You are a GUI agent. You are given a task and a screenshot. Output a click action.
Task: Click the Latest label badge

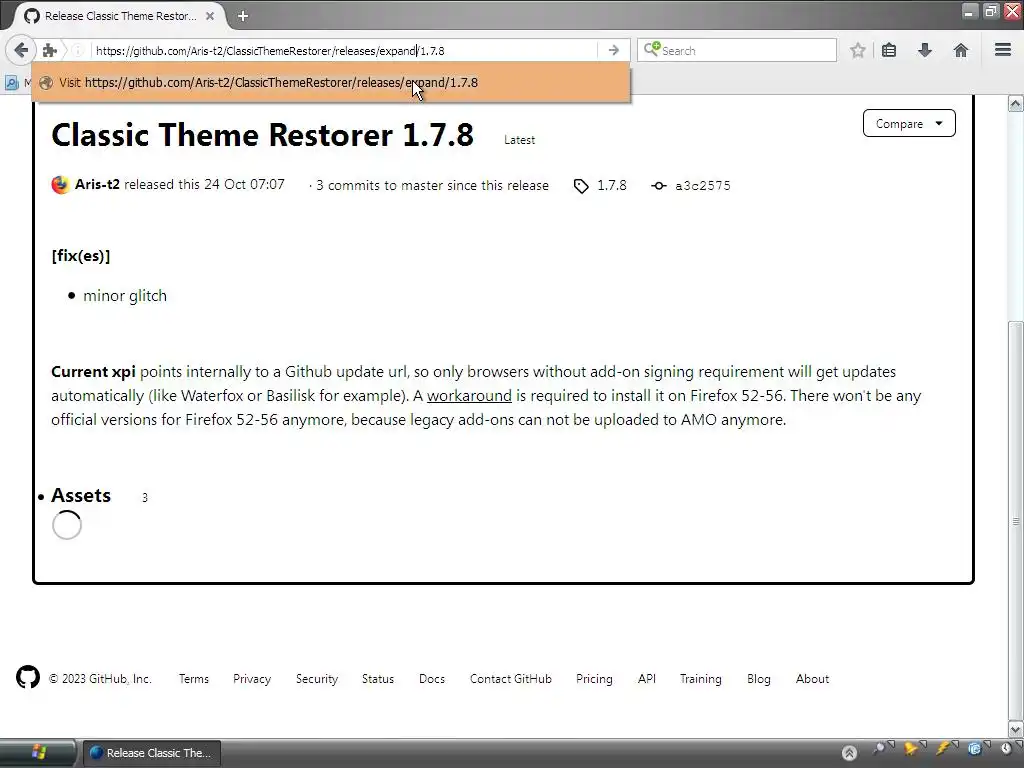pos(519,140)
